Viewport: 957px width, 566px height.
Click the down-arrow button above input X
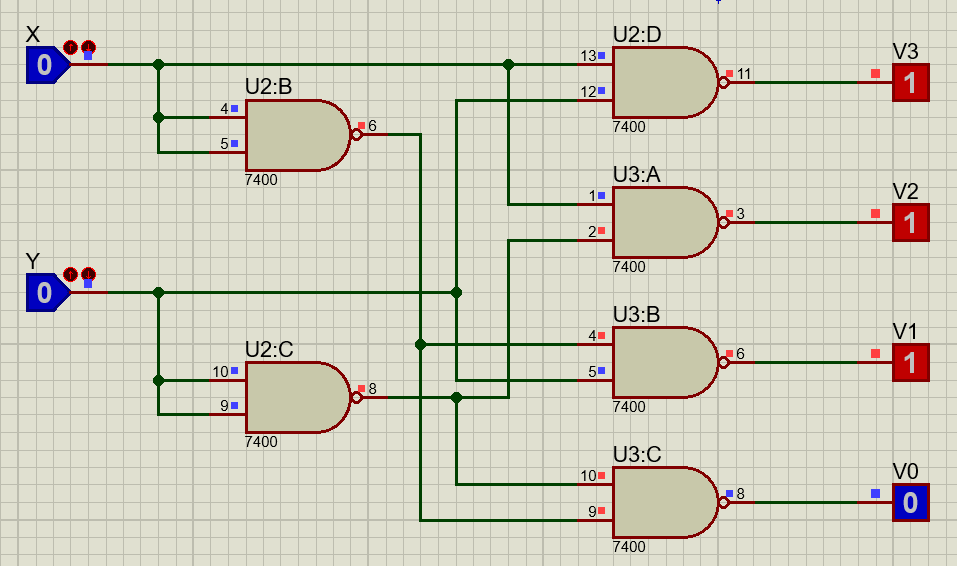tap(88, 47)
